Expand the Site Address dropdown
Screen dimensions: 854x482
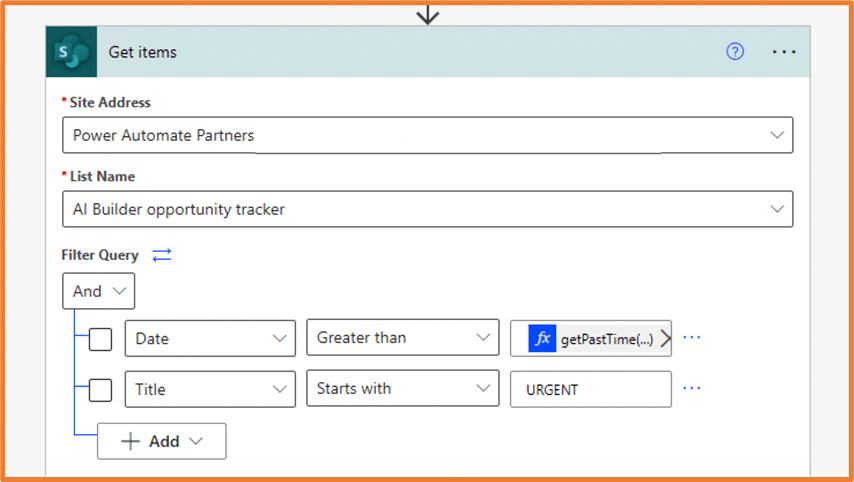point(777,135)
